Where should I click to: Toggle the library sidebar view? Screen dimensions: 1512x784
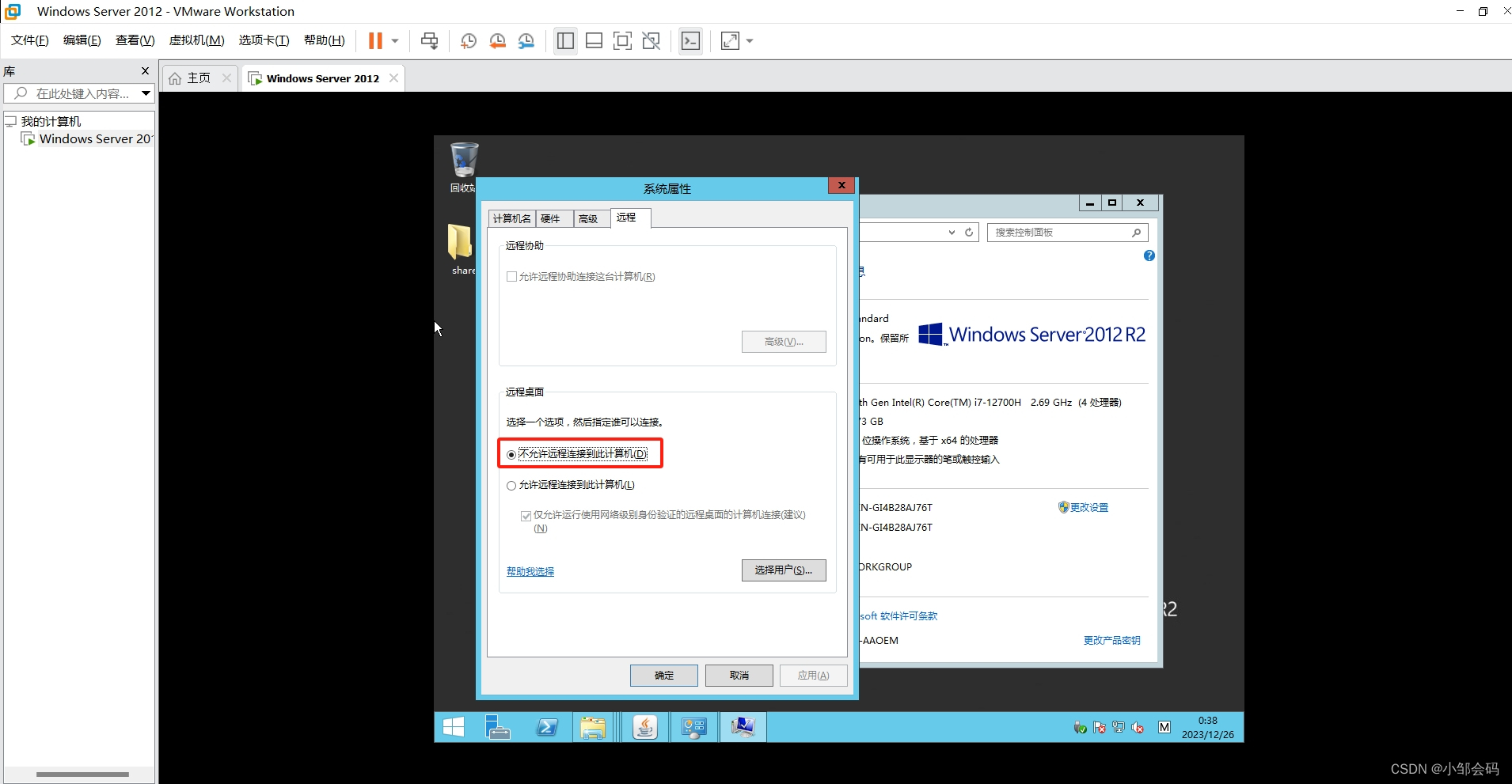565,40
